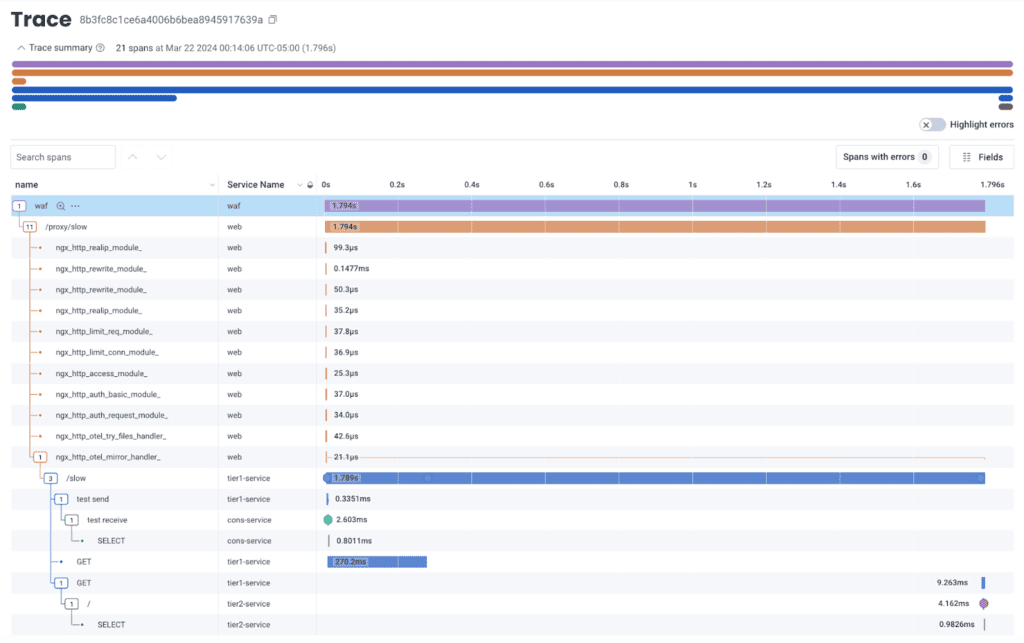1024x643 pixels.
Task: Collapse the GET span lasting 9.263ms
Action: [61, 583]
